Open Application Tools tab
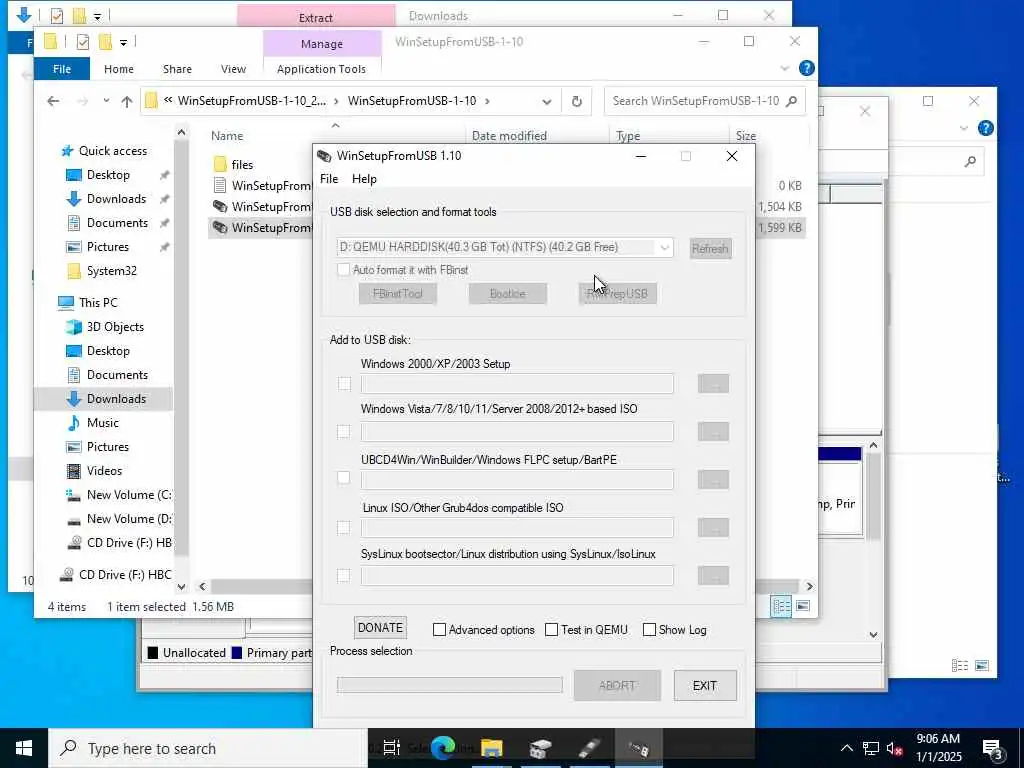 click(x=321, y=69)
